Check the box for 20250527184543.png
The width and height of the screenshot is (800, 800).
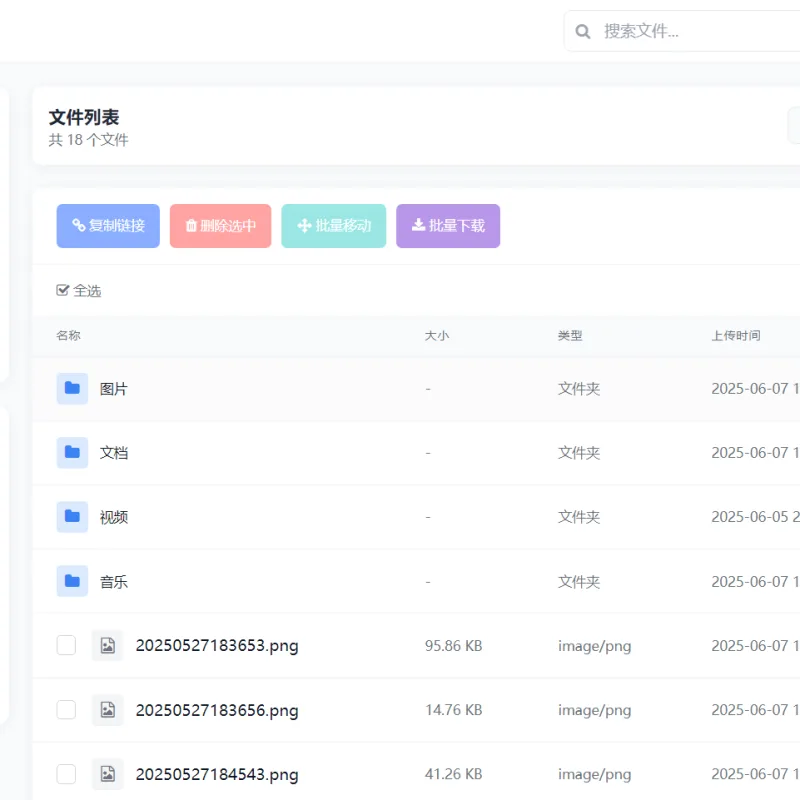(x=66, y=774)
